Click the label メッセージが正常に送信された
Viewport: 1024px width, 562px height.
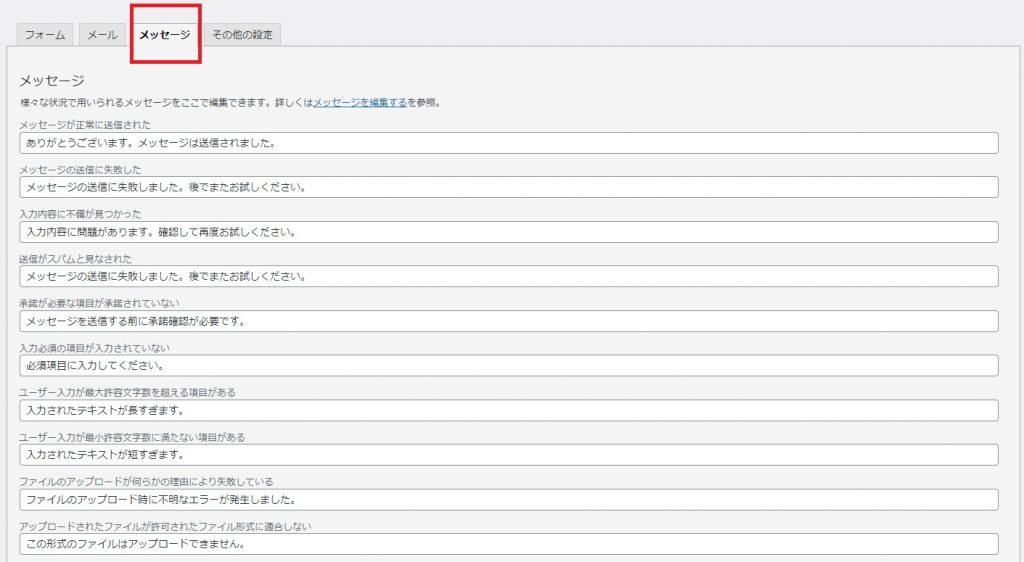point(85,125)
